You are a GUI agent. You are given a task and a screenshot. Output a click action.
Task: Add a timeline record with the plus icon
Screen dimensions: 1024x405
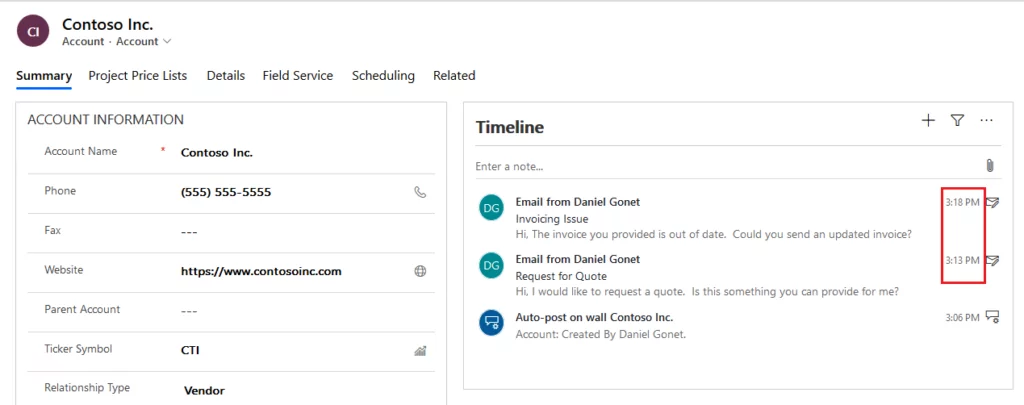coord(928,120)
